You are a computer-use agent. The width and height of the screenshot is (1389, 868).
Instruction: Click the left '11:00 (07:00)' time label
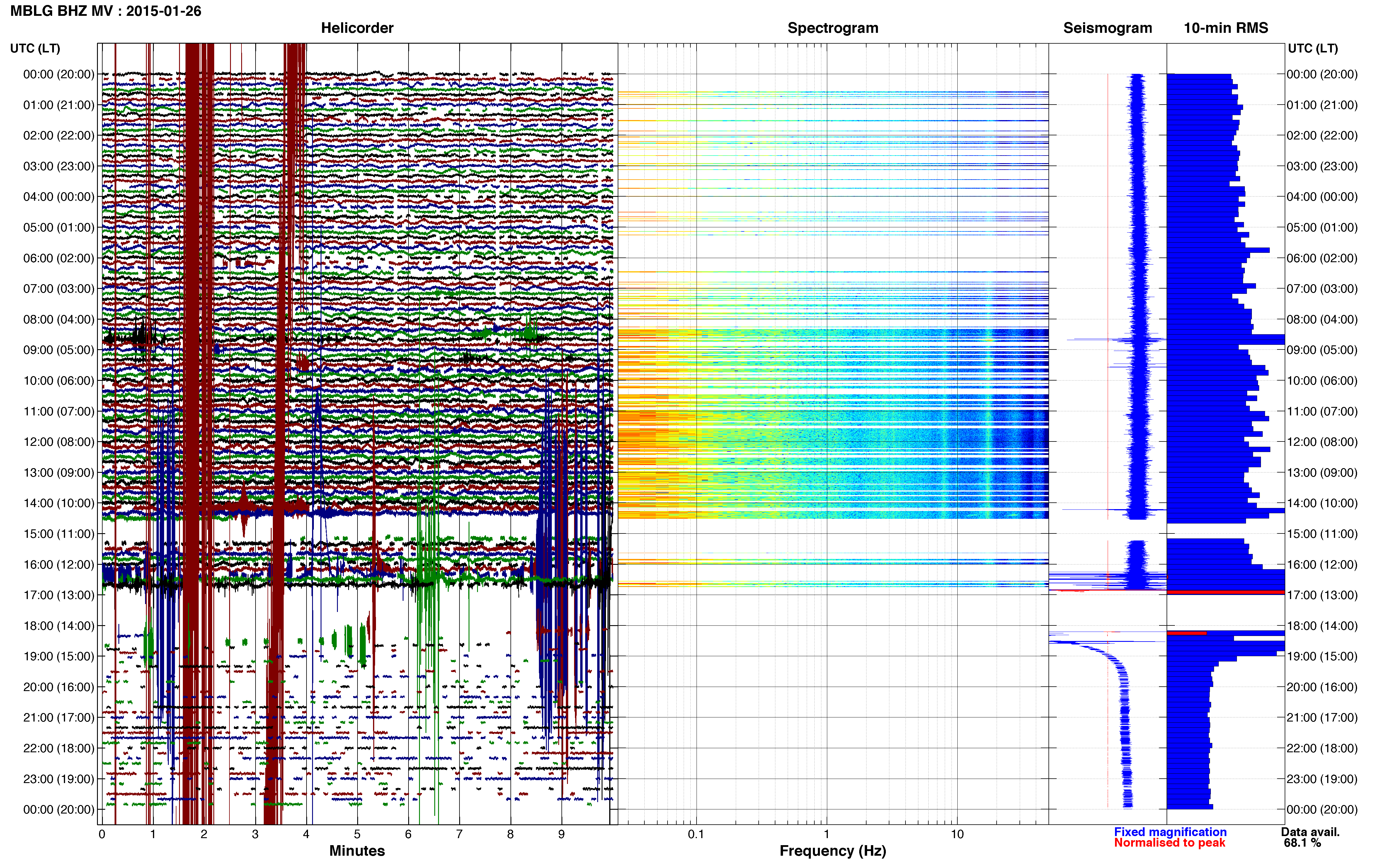(59, 411)
